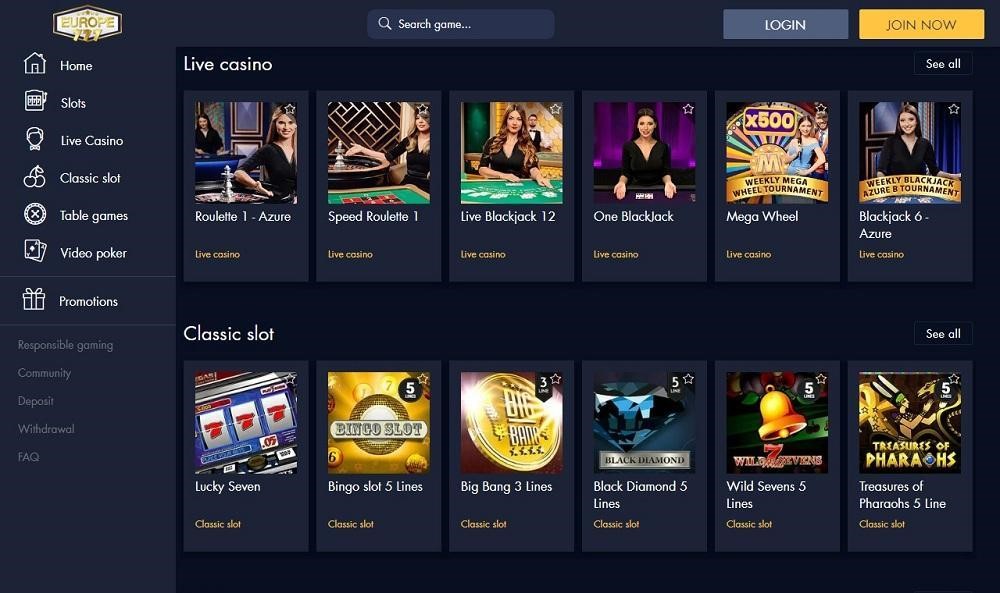Click the Europe 777 logo
The height and width of the screenshot is (593, 1000).
(x=87, y=24)
